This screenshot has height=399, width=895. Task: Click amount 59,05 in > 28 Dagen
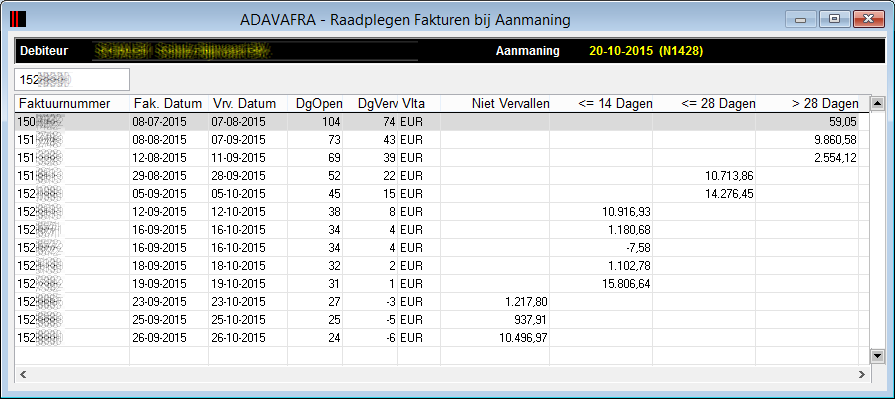point(842,122)
